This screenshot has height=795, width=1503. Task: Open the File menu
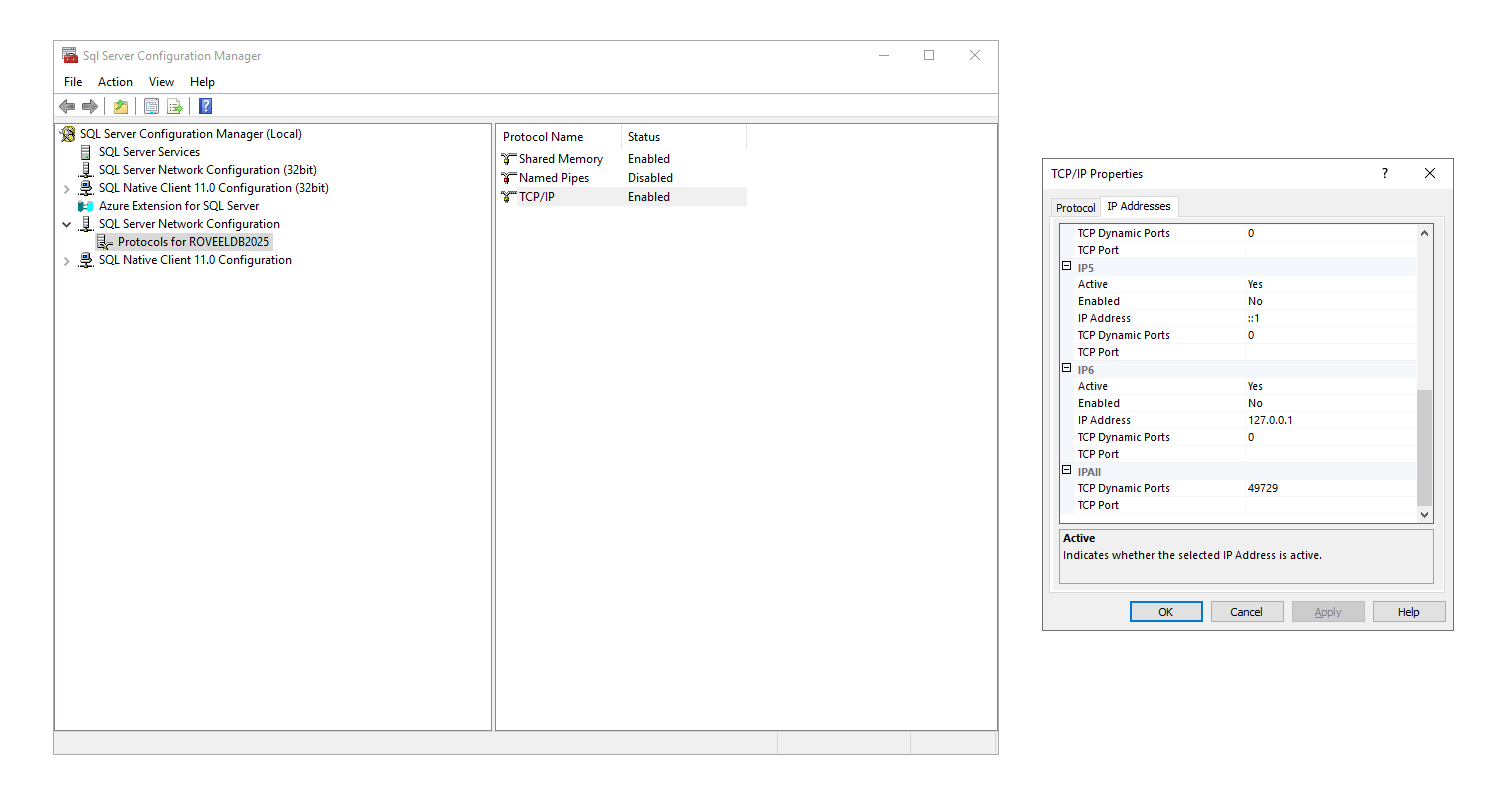(x=73, y=82)
